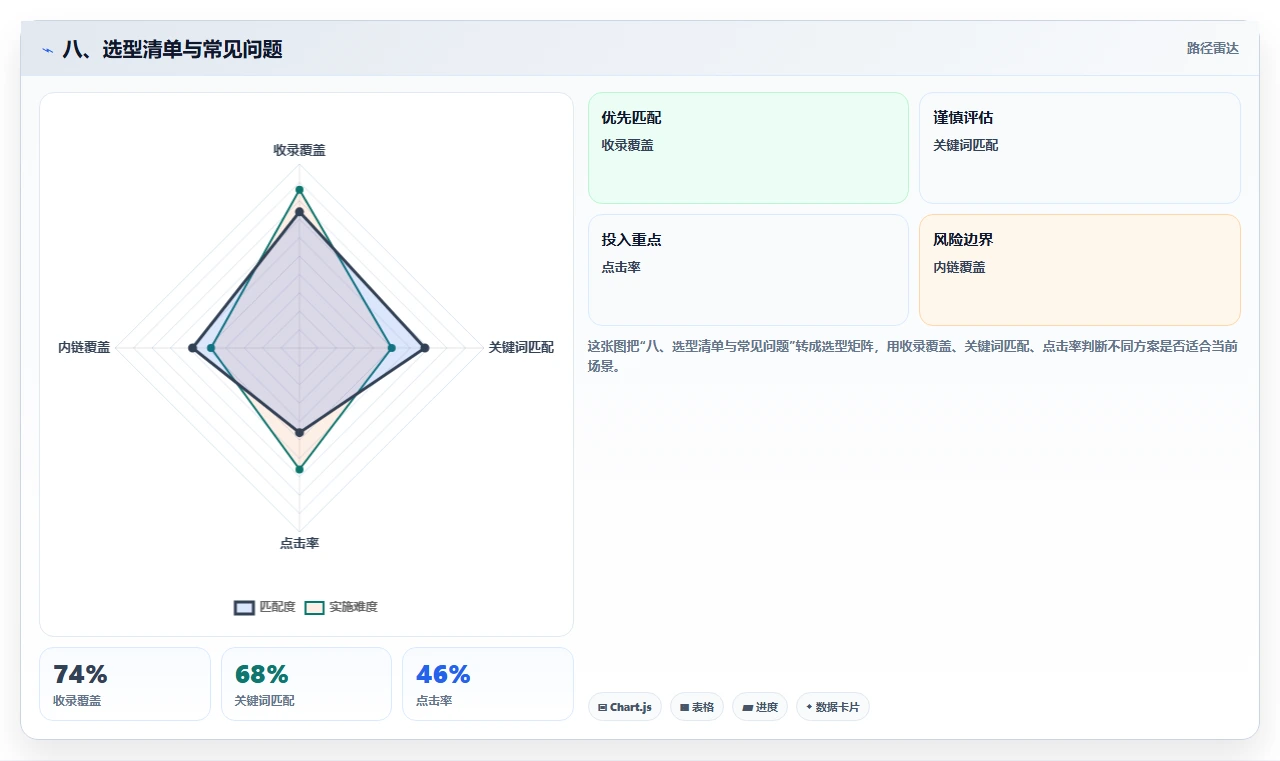This screenshot has height=761, width=1280.
Task: Open the 74% 收录覆盖 stat card
Action: 125,684
